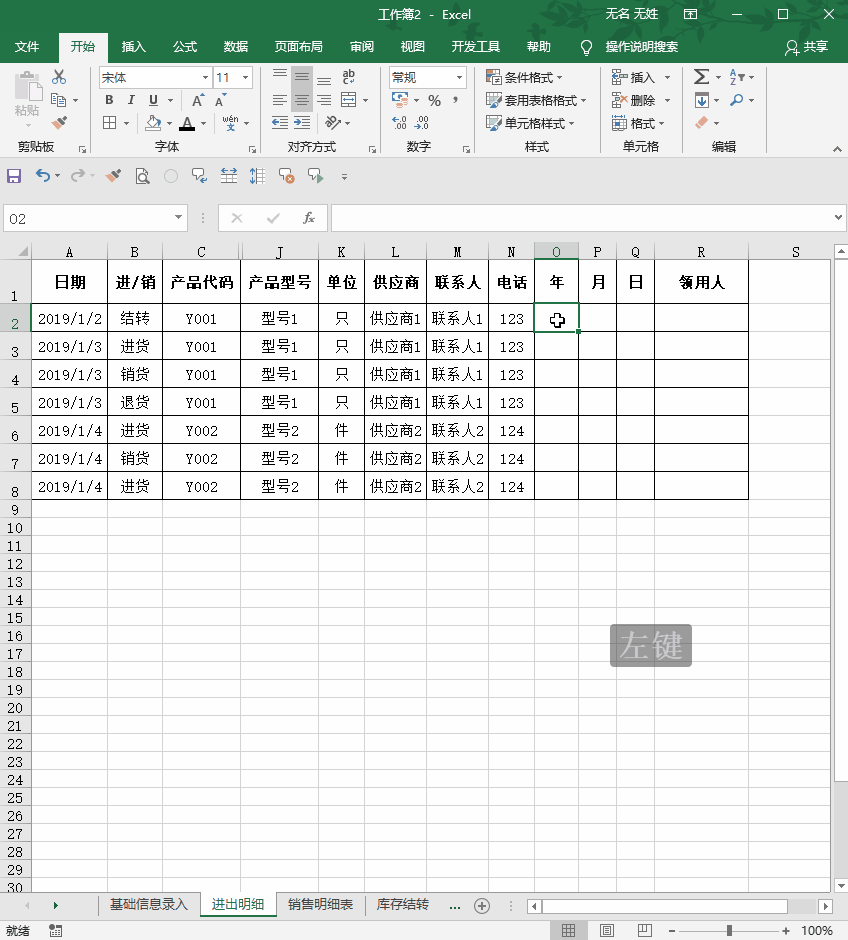Image resolution: width=848 pixels, height=940 pixels.
Task: Open the 文件 menu
Action: click(x=26, y=47)
